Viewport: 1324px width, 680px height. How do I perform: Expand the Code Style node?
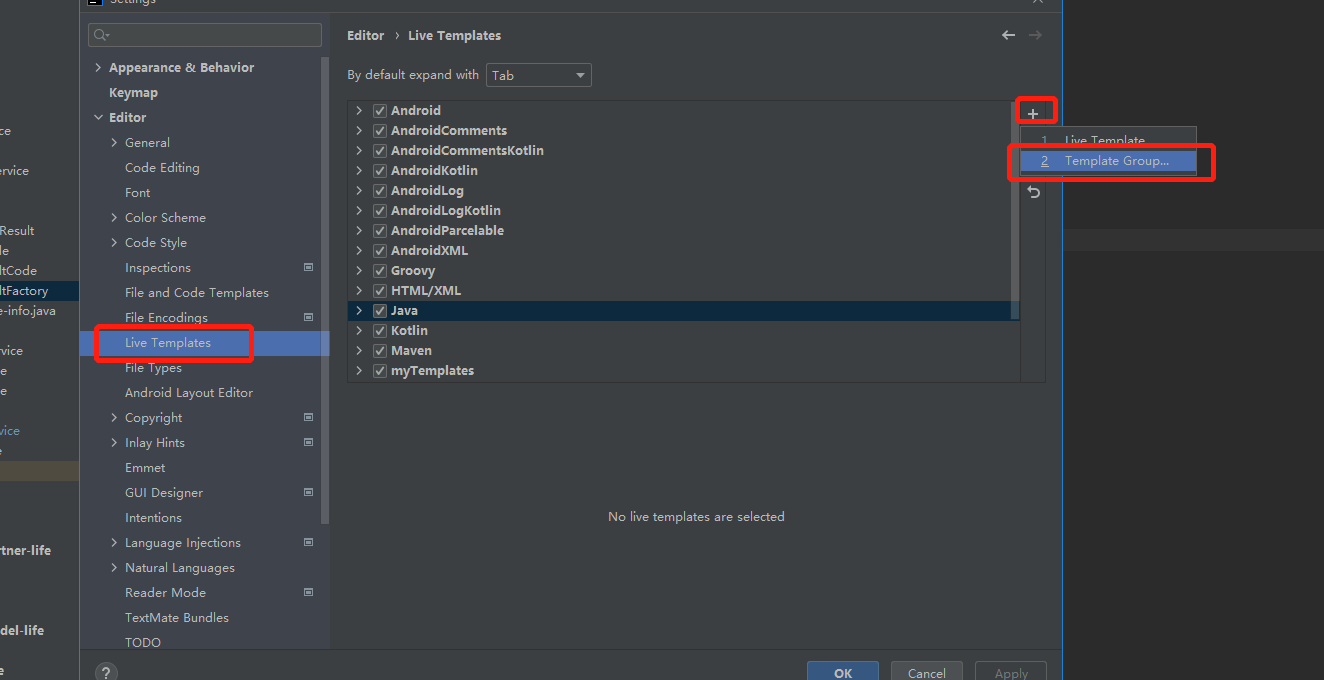114,242
